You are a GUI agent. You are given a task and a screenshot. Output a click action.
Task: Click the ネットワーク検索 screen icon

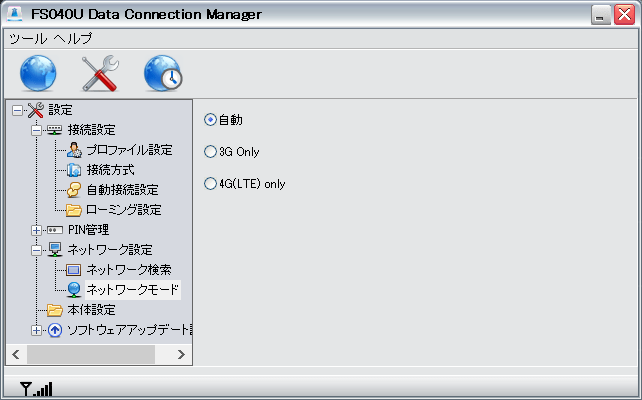[74, 270]
